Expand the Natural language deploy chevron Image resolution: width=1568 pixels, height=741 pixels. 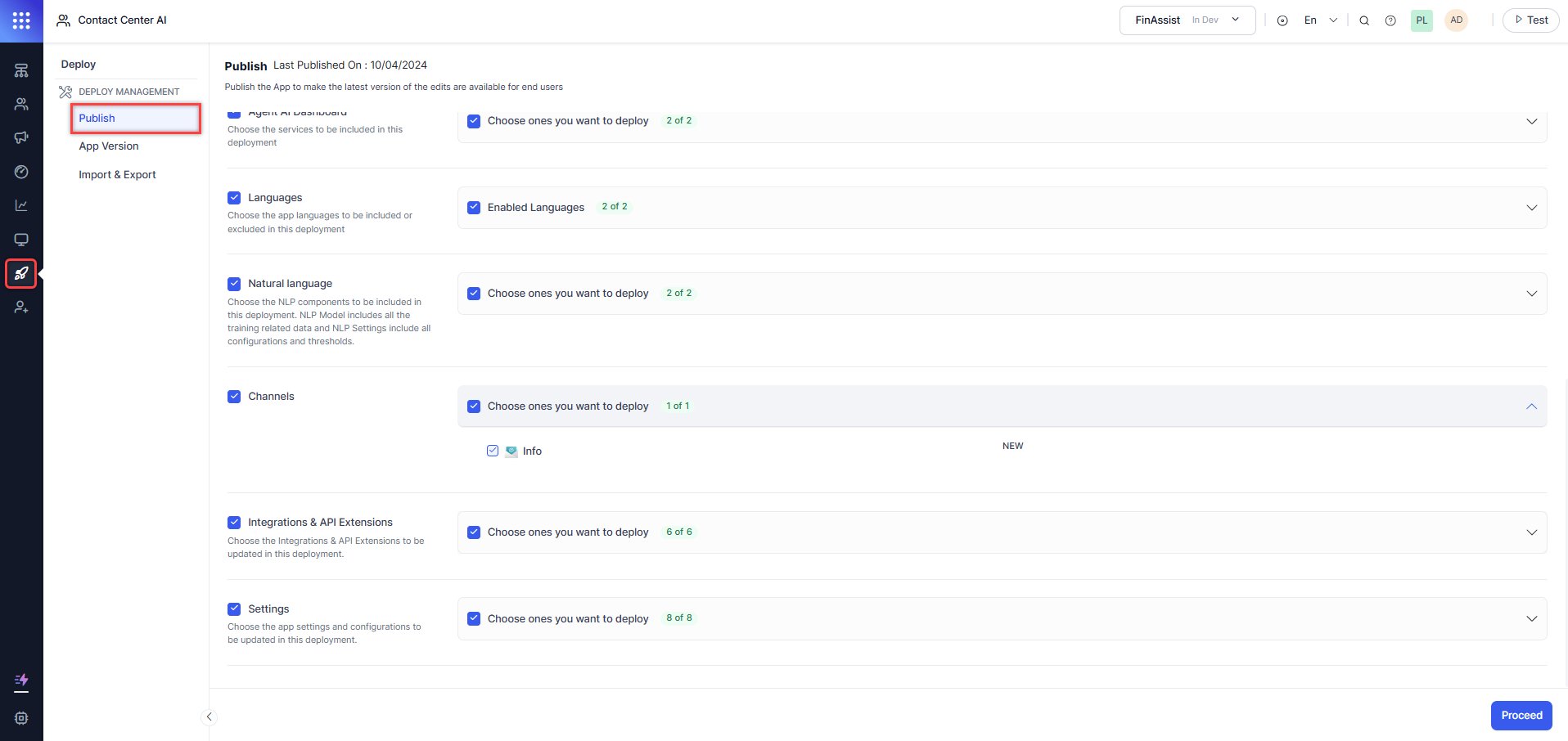click(x=1532, y=294)
